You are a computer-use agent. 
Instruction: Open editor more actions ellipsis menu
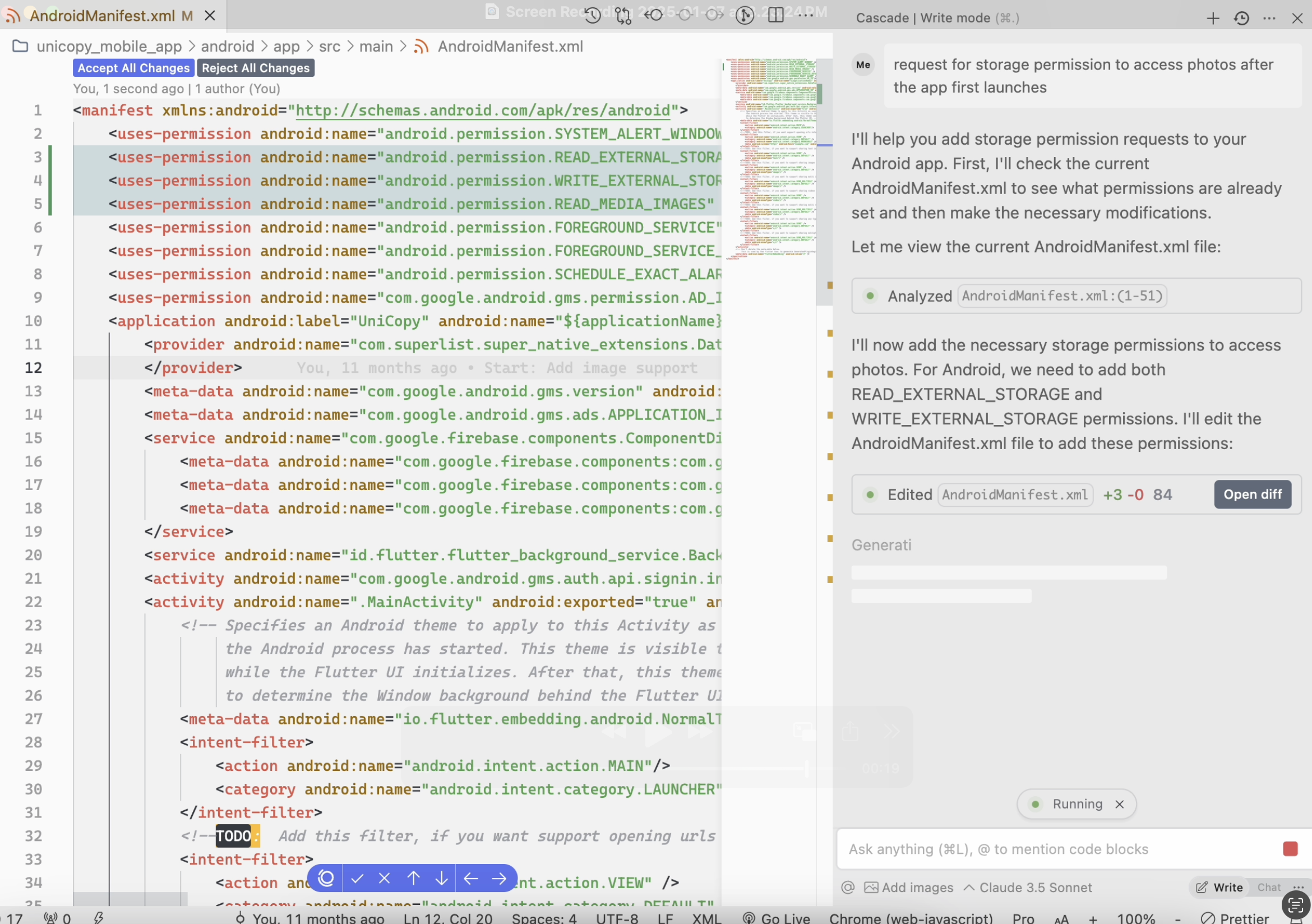click(806, 16)
